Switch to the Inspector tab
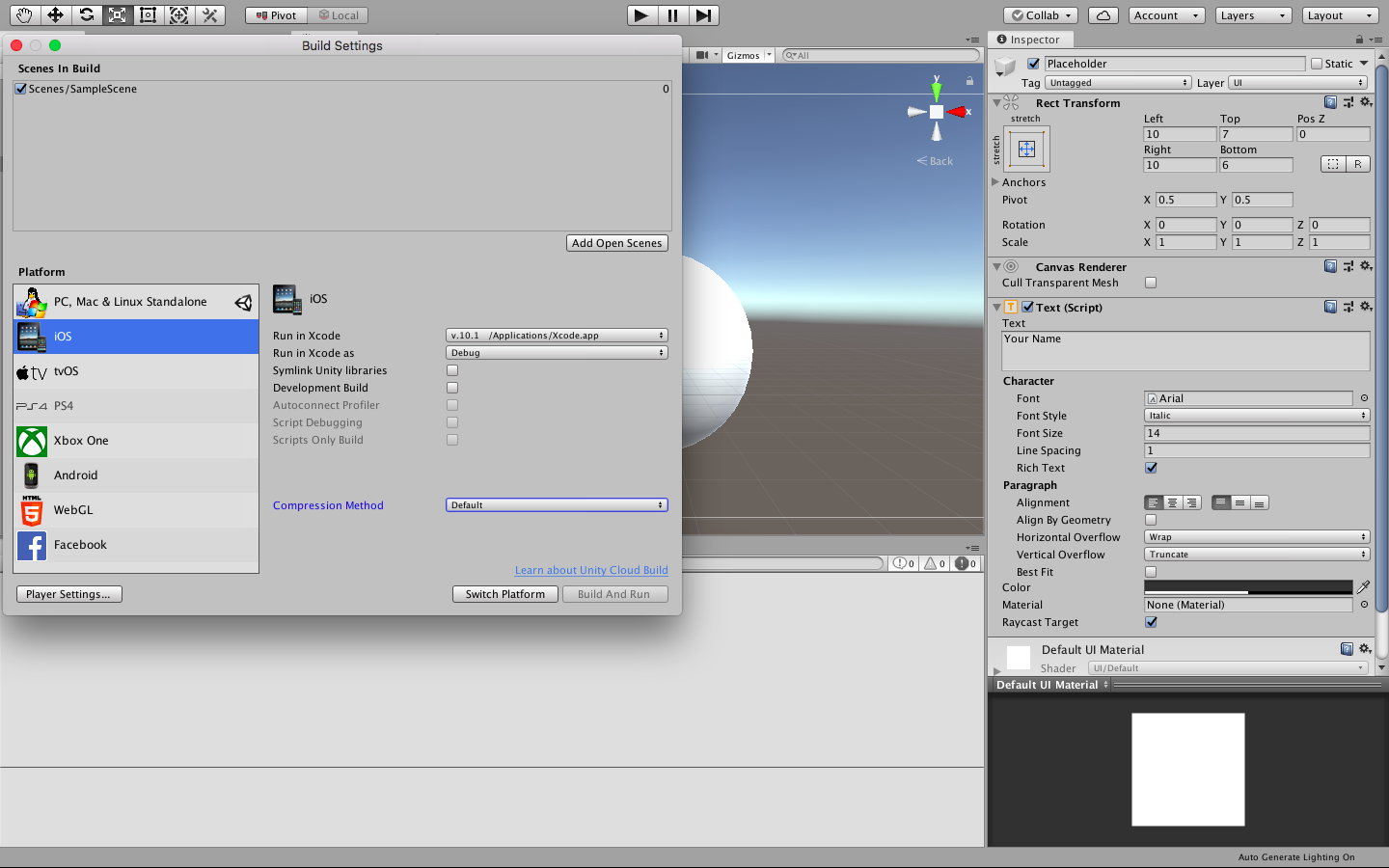Image resolution: width=1389 pixels, height=868 pixels. click(1028, 40)
